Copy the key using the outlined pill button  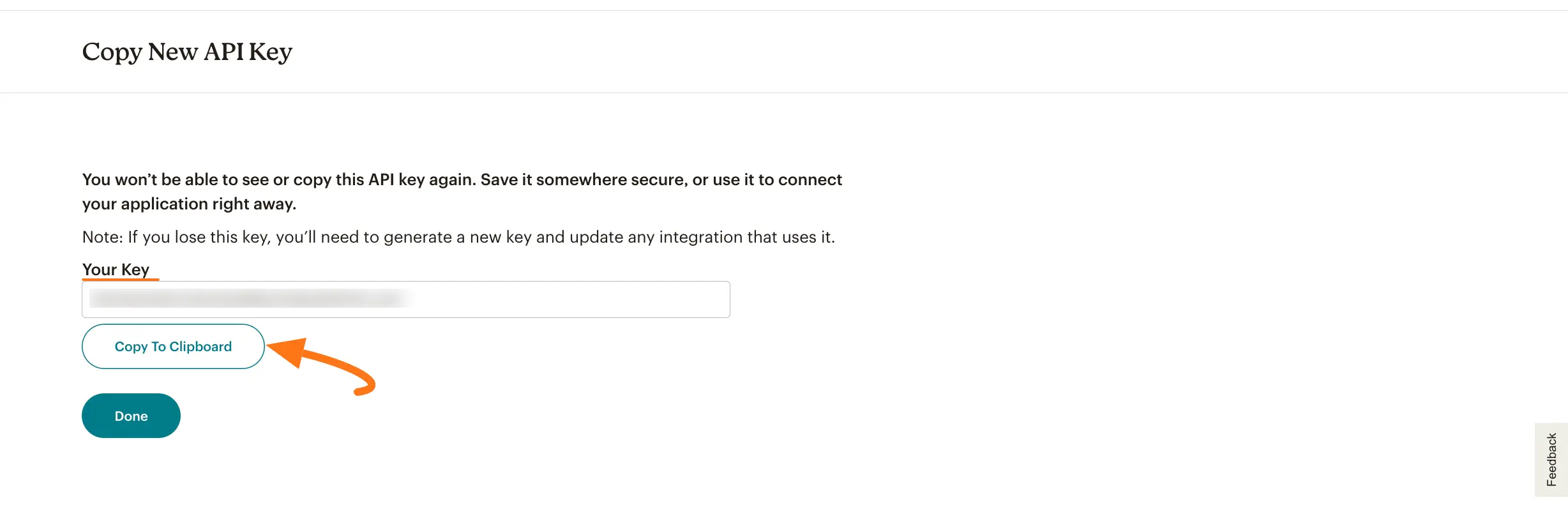(x=172, y=346)
